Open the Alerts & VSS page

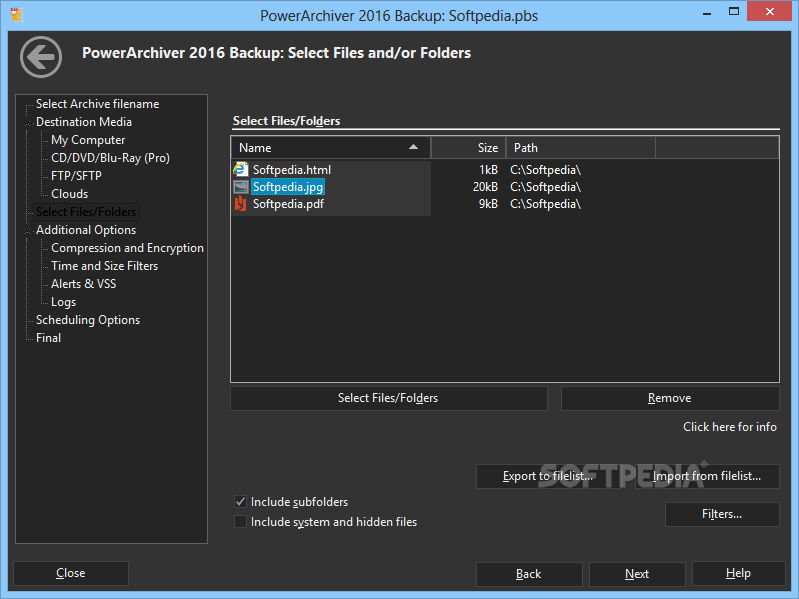tap(84, 284)
